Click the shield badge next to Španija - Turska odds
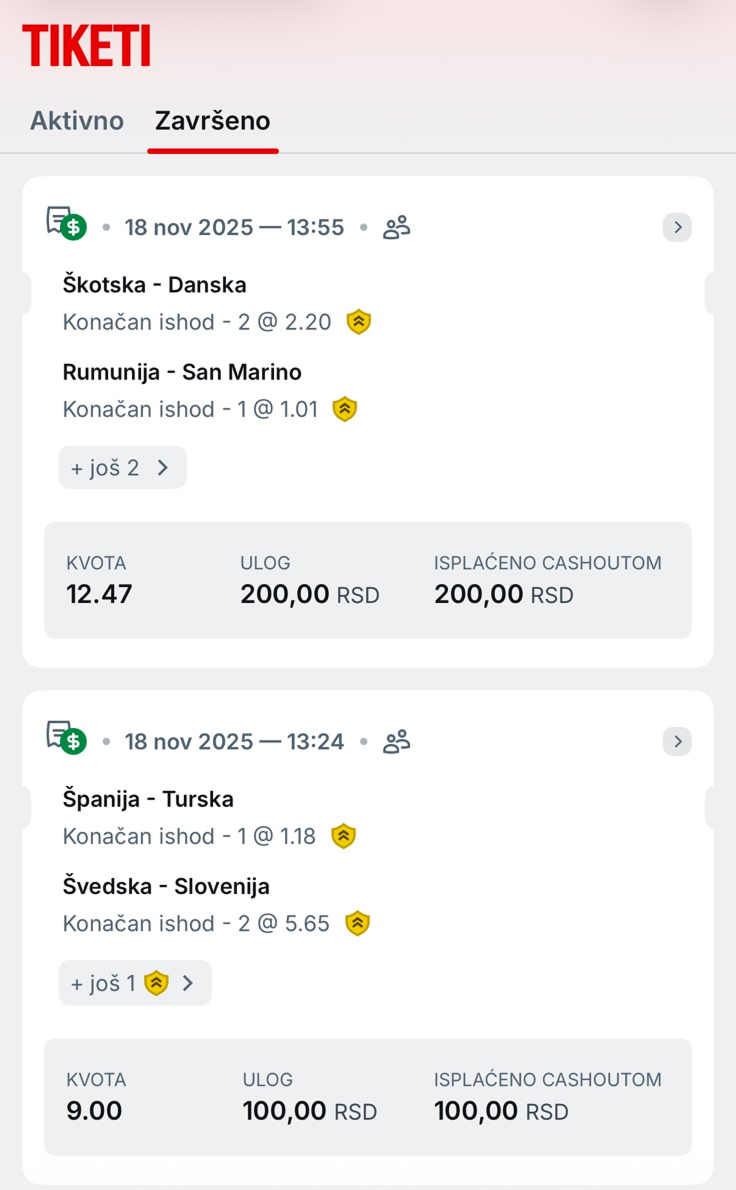The width and height of the screenshot is (736, 1190). [x=344, y=836]
